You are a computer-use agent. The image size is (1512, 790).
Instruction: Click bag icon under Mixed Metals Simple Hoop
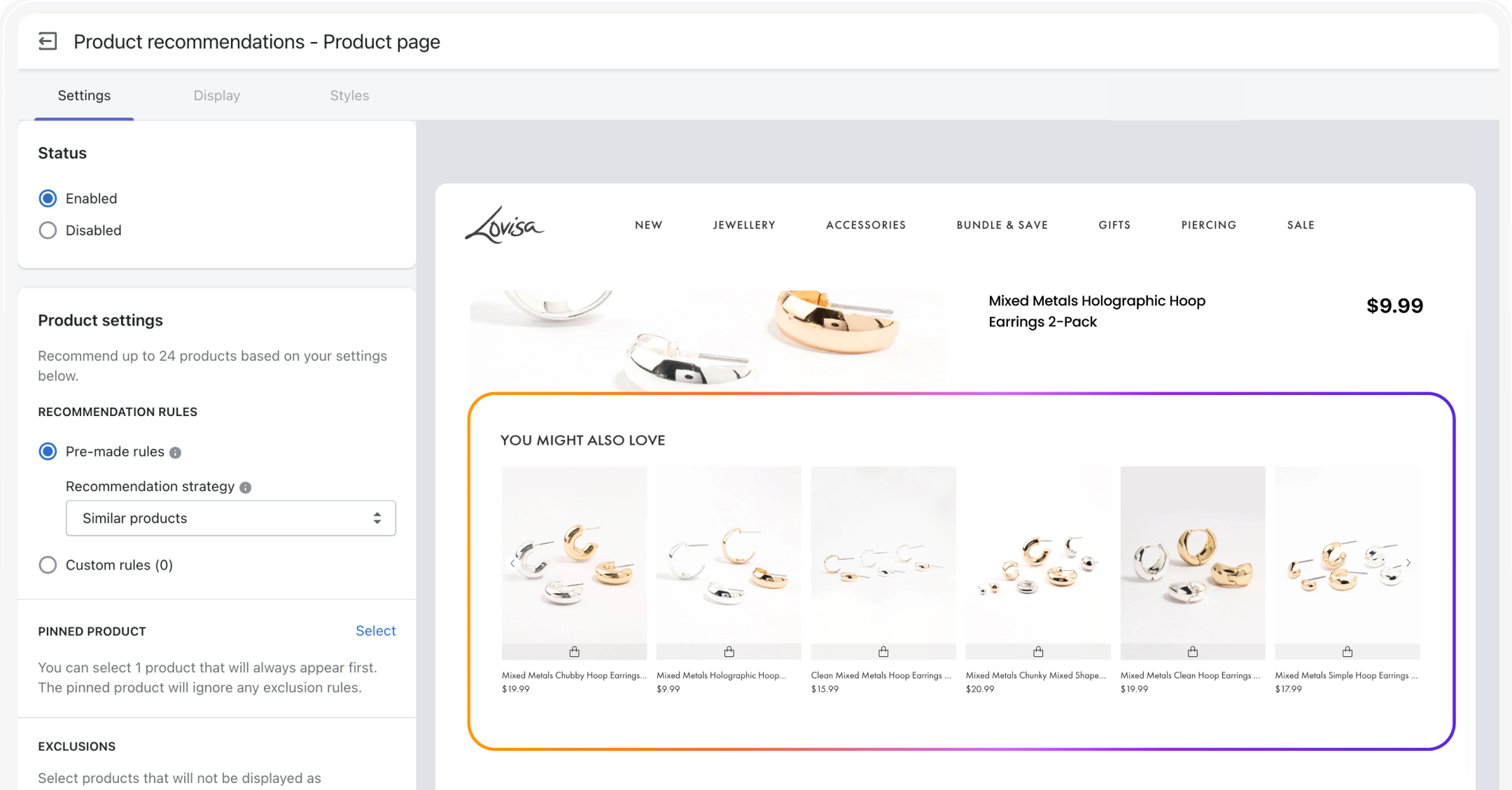coord(1347,652)
